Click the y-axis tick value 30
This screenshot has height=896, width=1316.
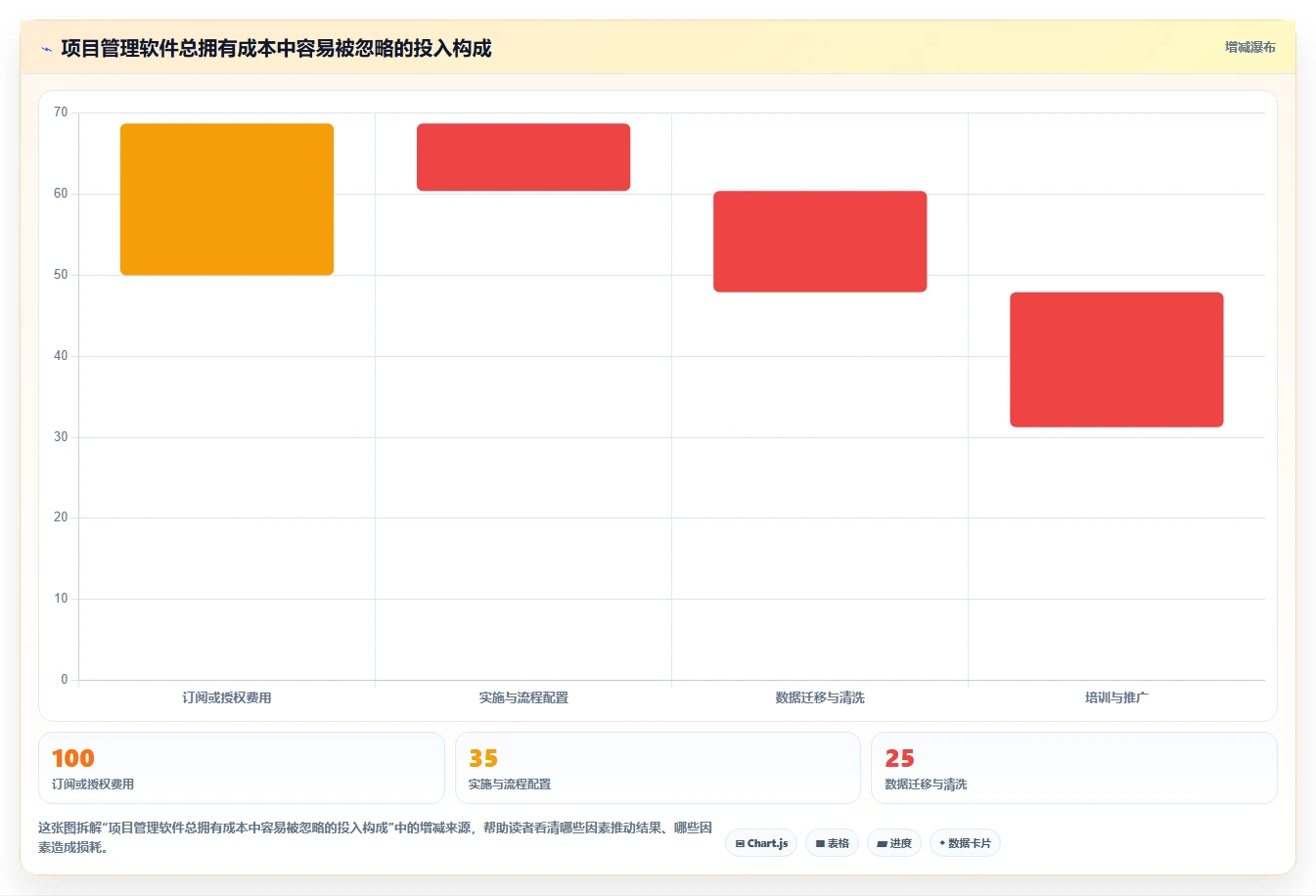point(61,437)
